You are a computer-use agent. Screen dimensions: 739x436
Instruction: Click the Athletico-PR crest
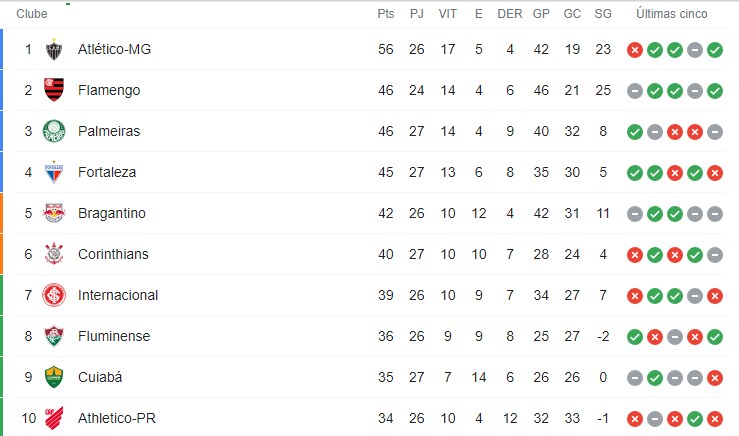pos(54,418)
